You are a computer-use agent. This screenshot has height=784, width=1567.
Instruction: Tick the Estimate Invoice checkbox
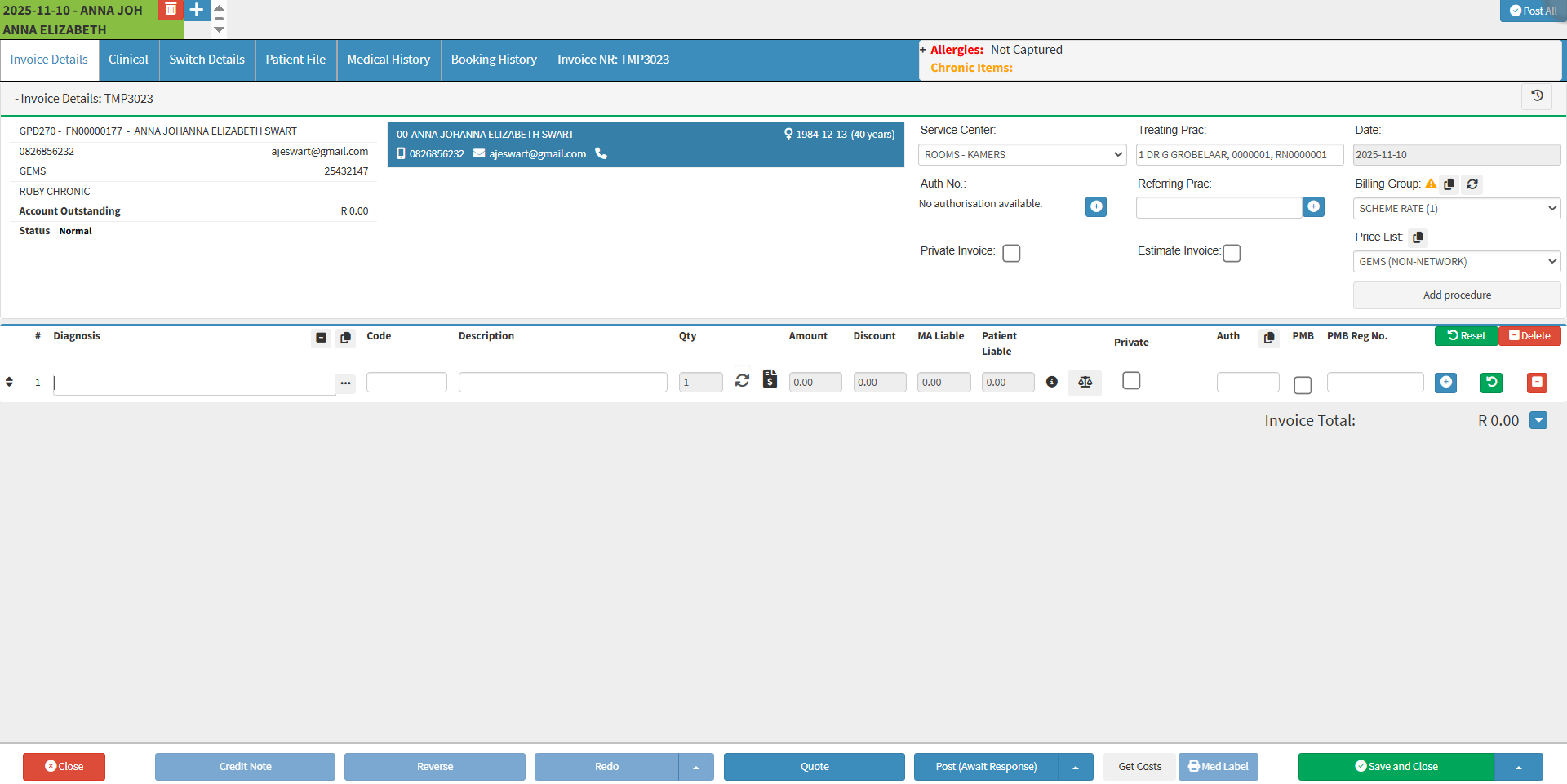click(1232, 253)
